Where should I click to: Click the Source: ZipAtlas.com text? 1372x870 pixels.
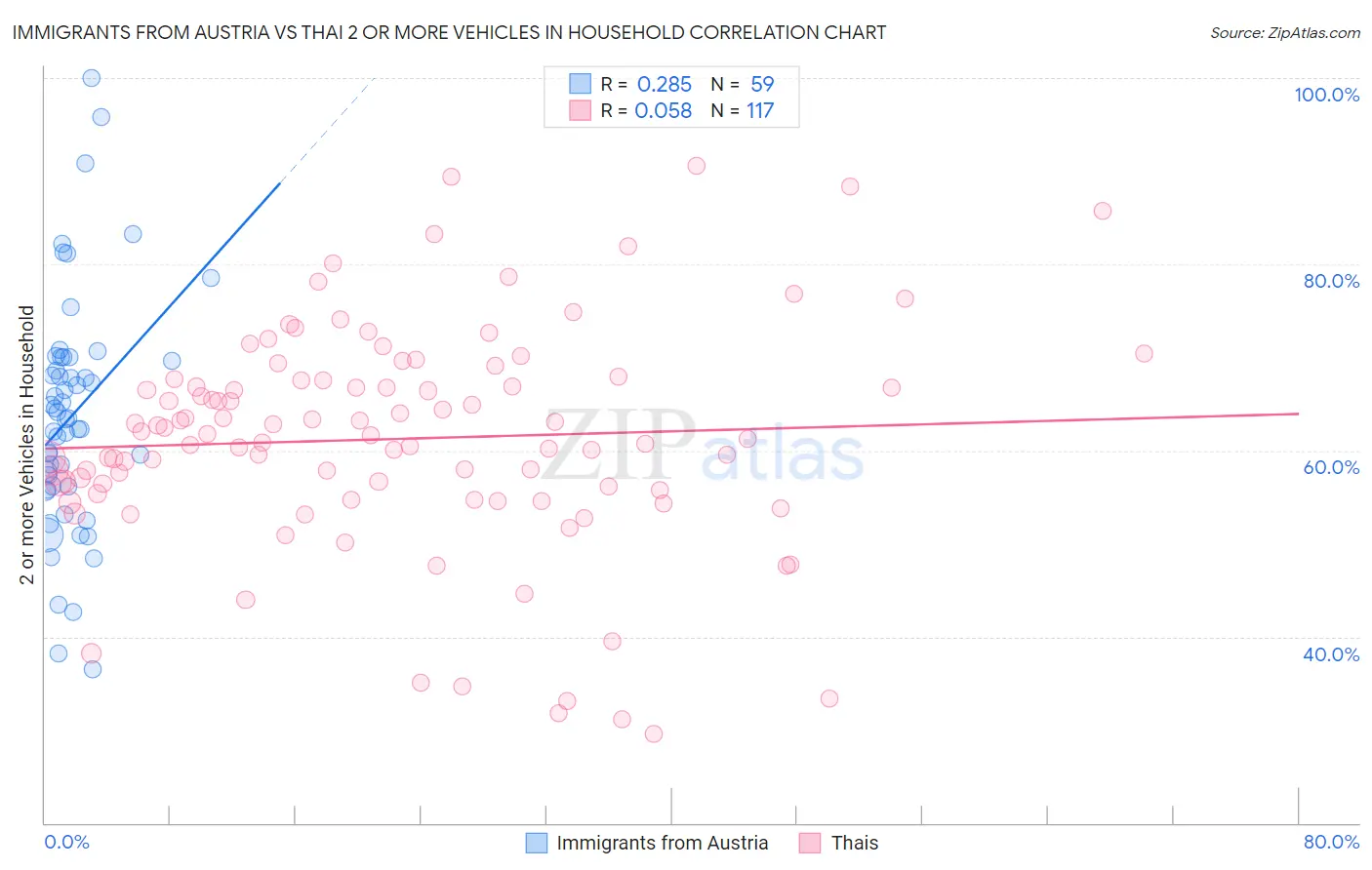pyautogui.click(x=1285, y=32)
